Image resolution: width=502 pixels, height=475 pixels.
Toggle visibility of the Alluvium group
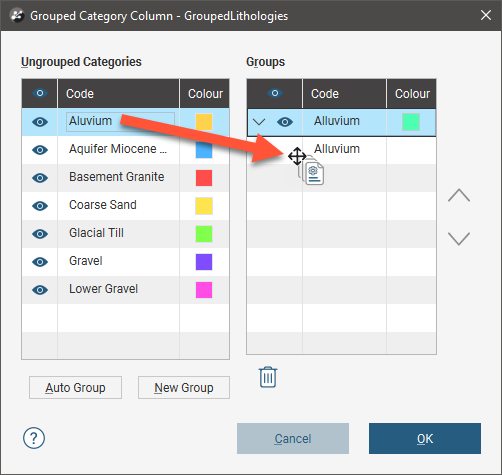point(285,122)
